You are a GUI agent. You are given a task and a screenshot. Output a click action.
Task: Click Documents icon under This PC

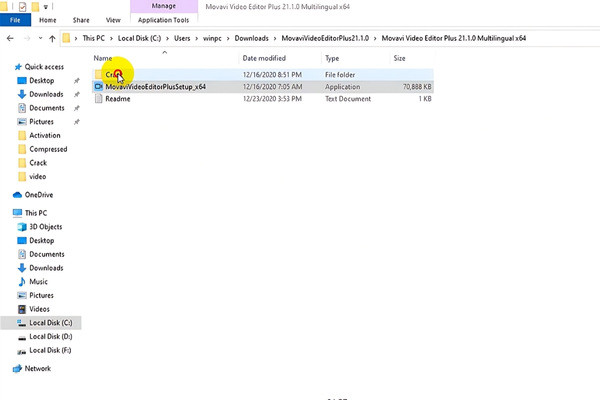pyautogui.click(x=22, y=254)
